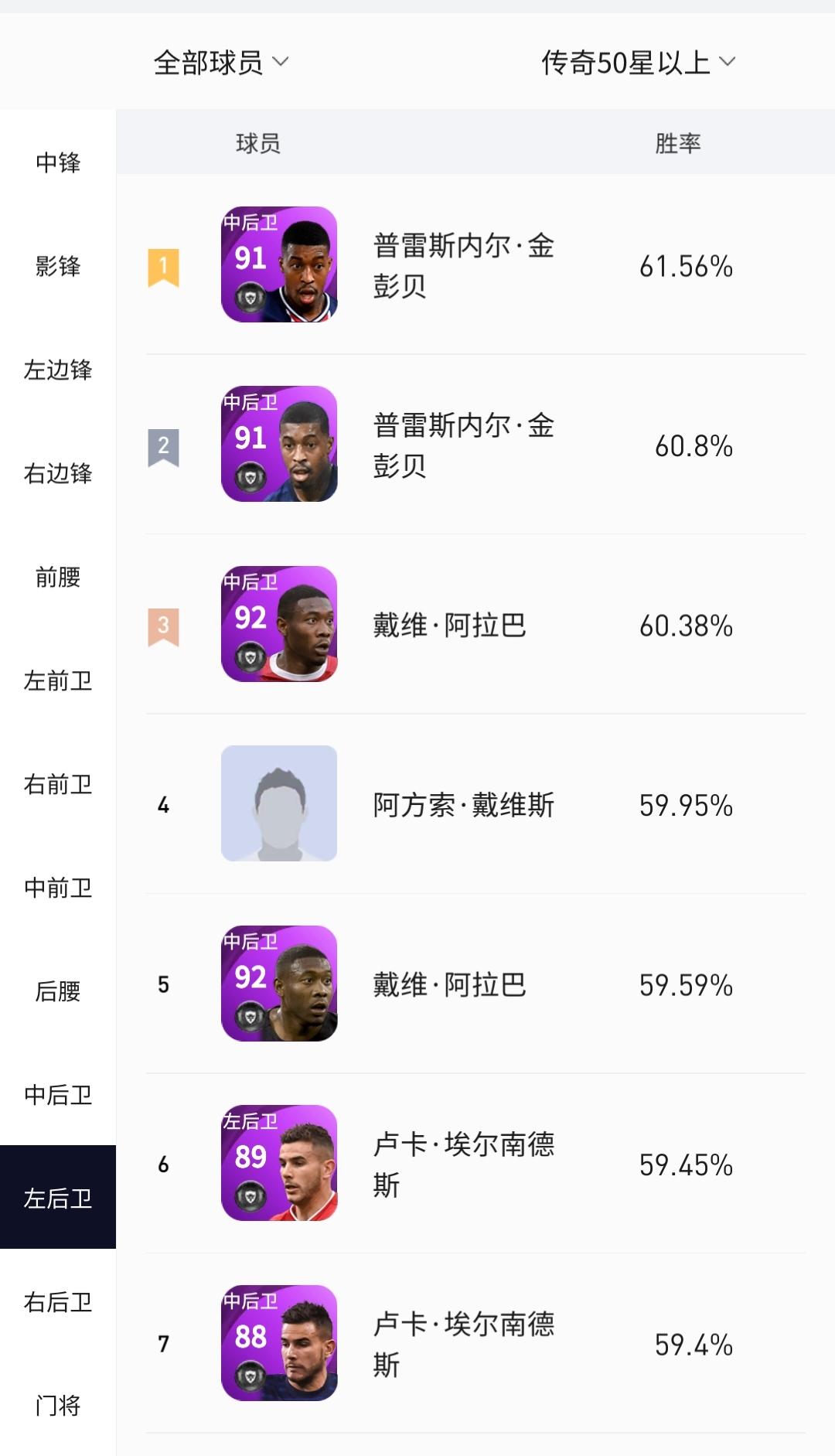Choose the 后腰 position tab

(58, 991)
